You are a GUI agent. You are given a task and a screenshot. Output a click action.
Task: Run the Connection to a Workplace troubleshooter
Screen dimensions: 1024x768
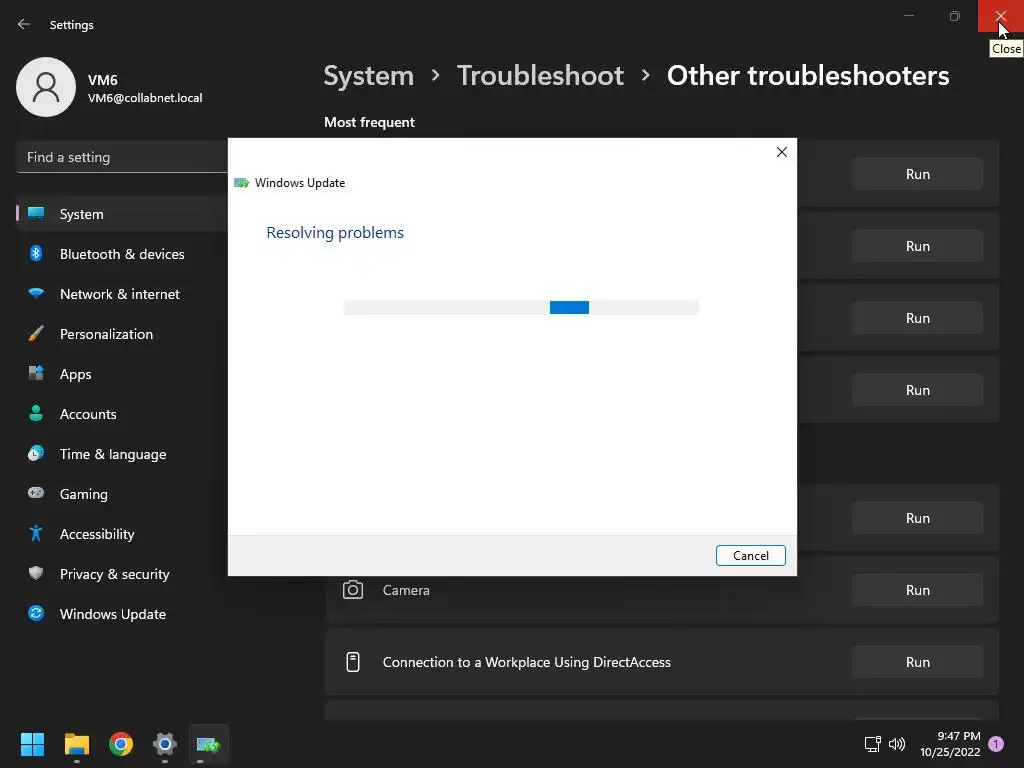(918, 662)
